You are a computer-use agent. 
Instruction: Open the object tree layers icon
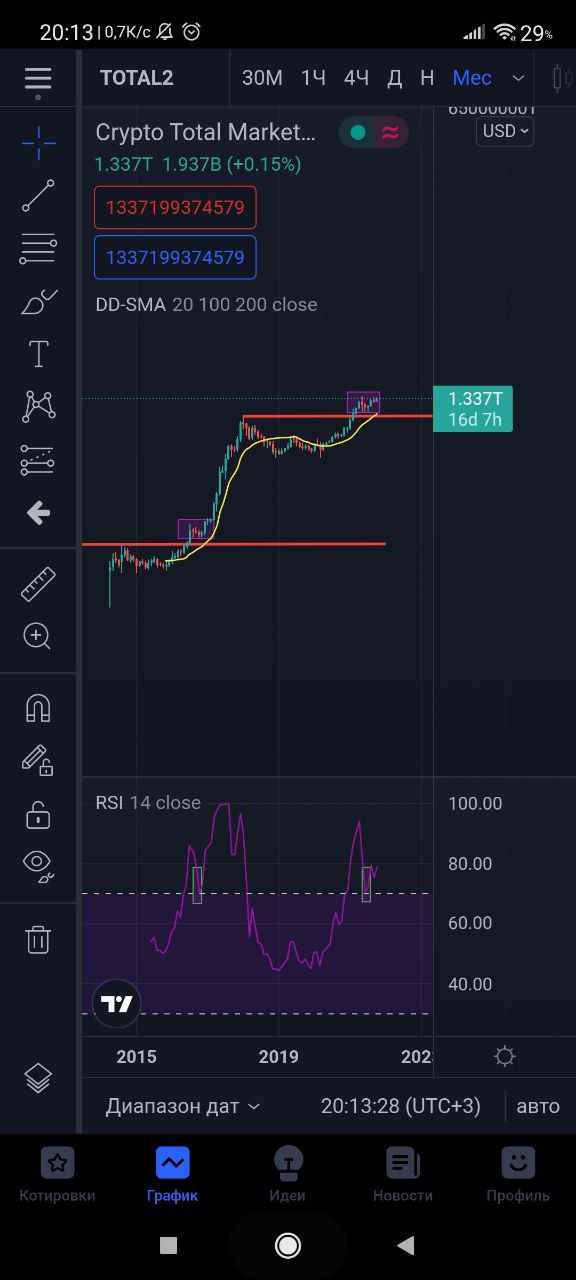click(x=38, y=1078)
